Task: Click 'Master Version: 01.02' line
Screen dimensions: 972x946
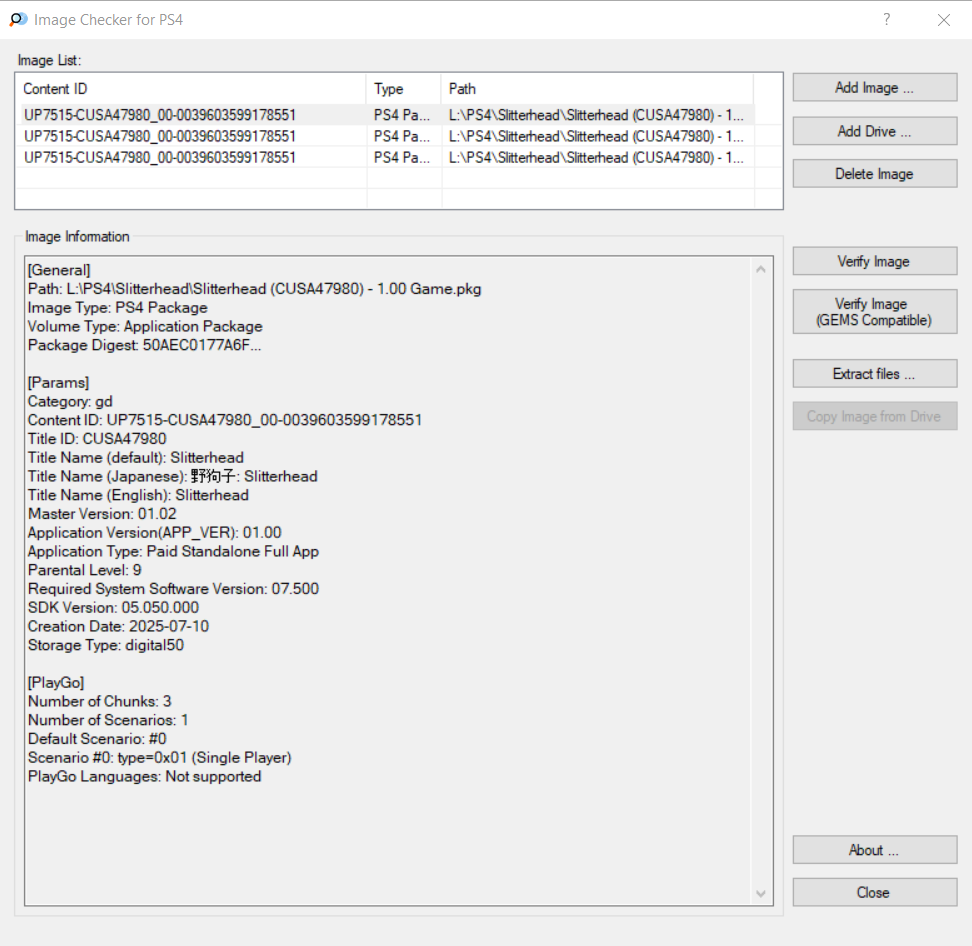Action: pos(102,514)
